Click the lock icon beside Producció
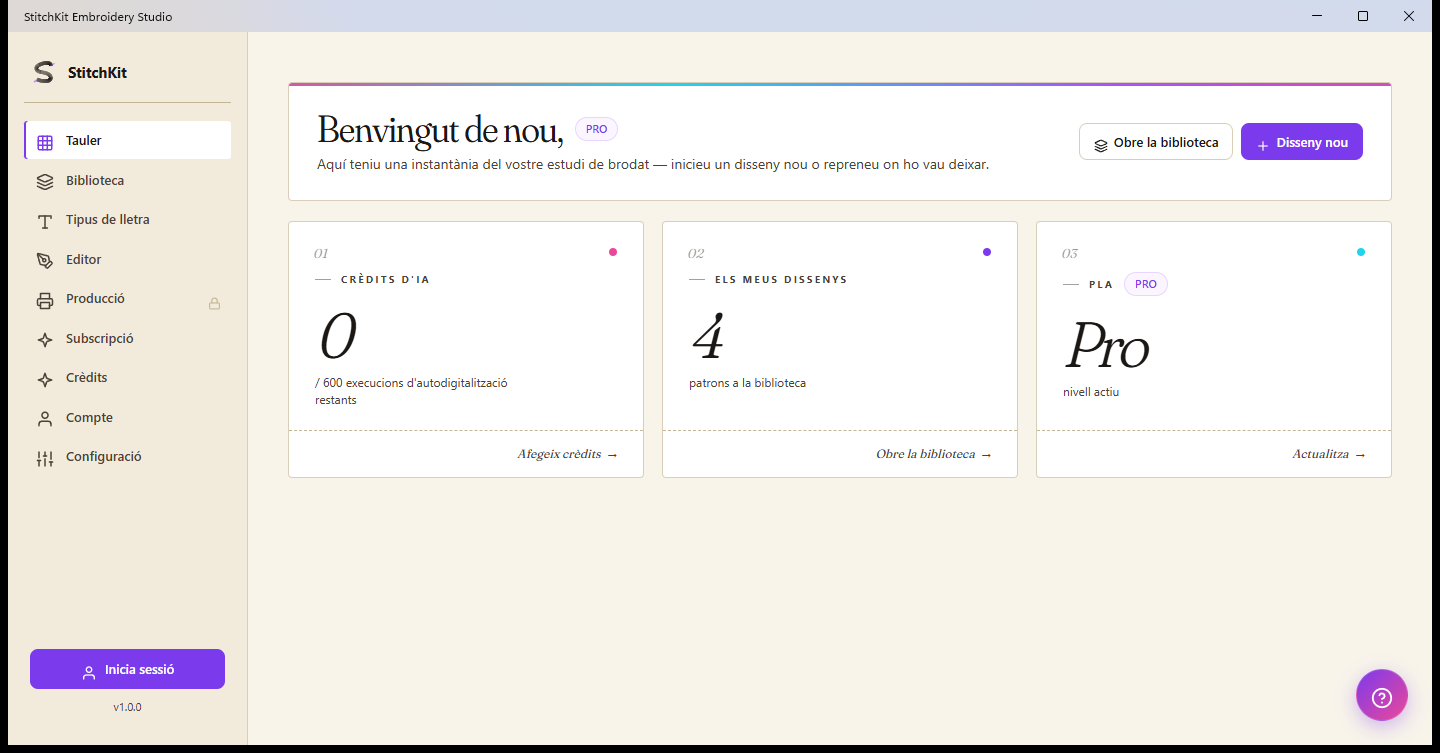This screenshot has height=753, width=1440. pyautogui.click(x=214, y=303)
